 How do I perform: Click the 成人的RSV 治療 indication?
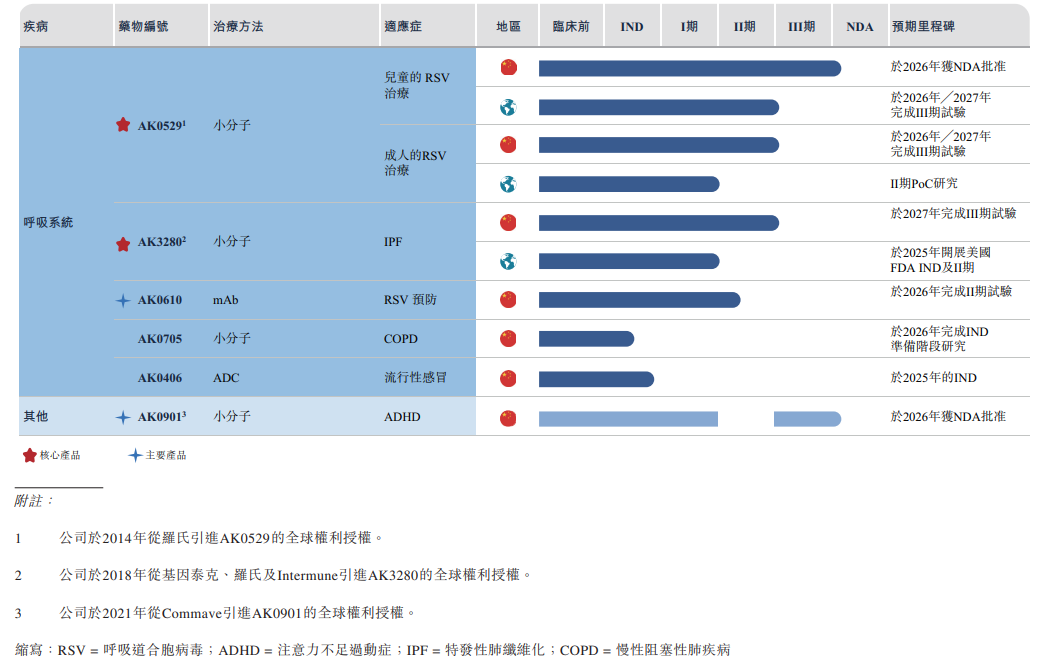point(415,163)
